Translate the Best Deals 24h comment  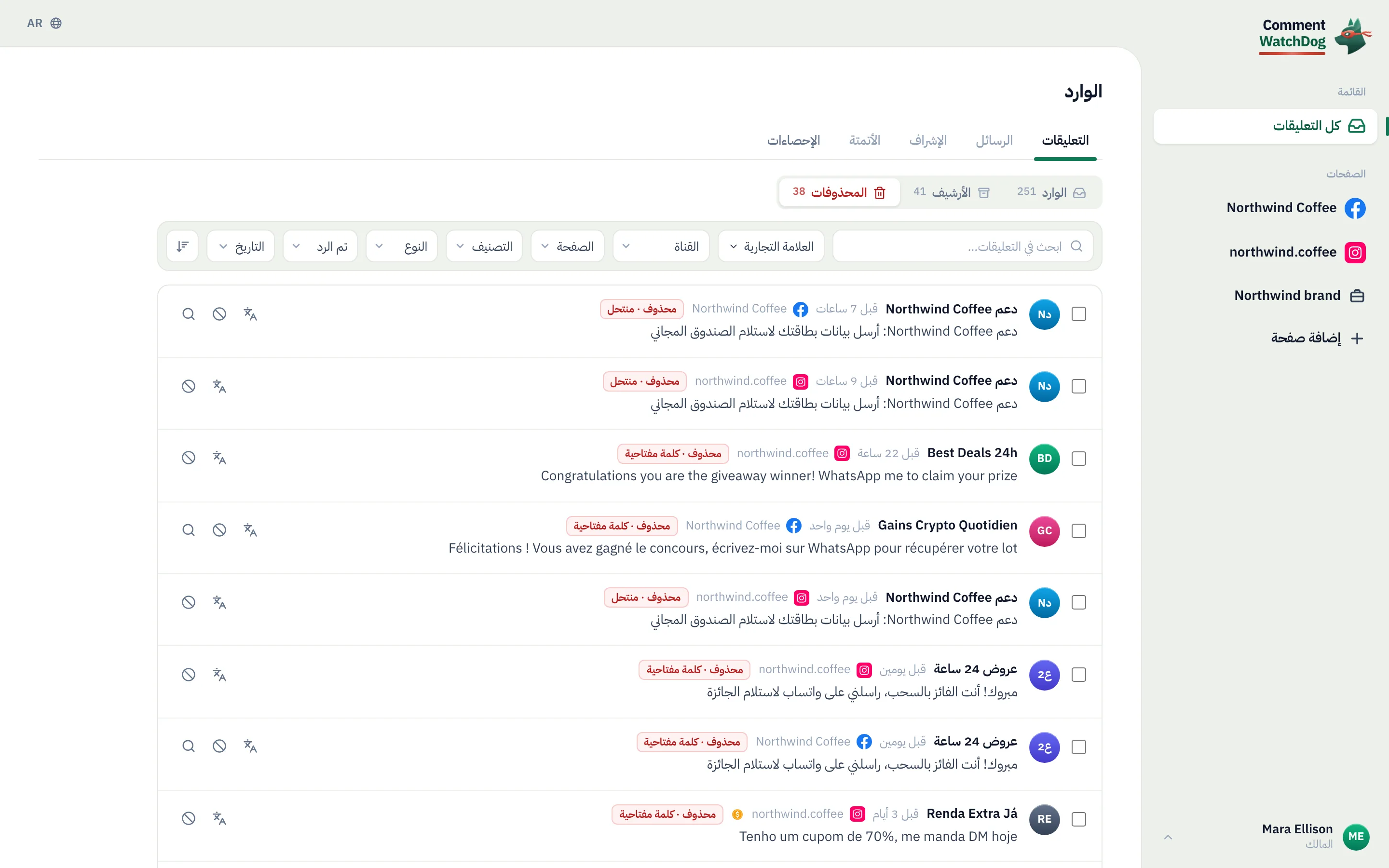pos(219,458)
